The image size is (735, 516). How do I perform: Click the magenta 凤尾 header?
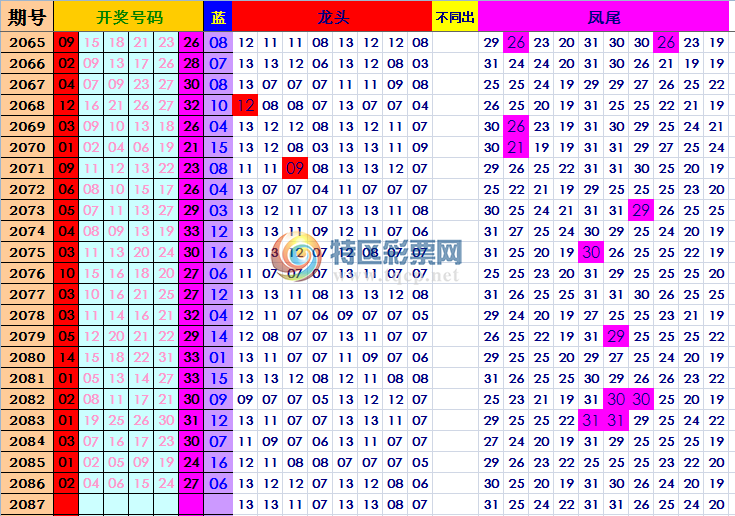click(x=603, y=17)
